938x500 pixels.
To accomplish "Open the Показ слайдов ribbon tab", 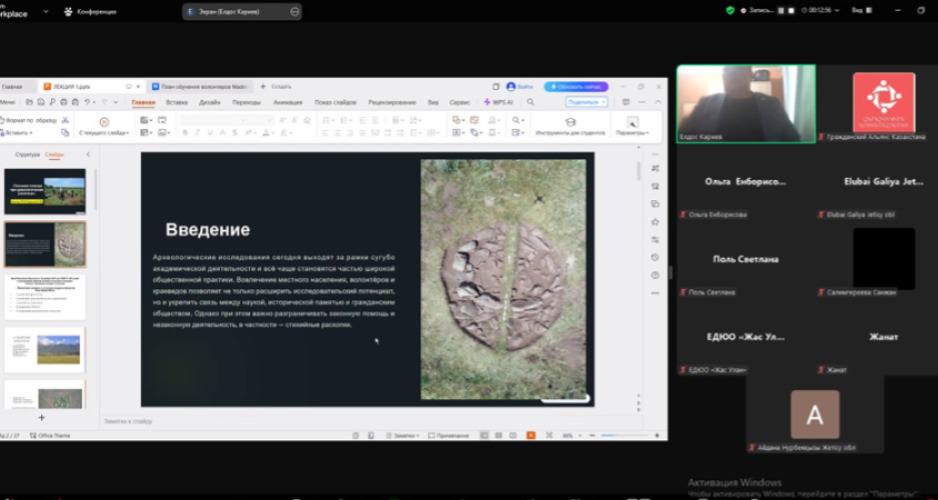I will 335,103.
